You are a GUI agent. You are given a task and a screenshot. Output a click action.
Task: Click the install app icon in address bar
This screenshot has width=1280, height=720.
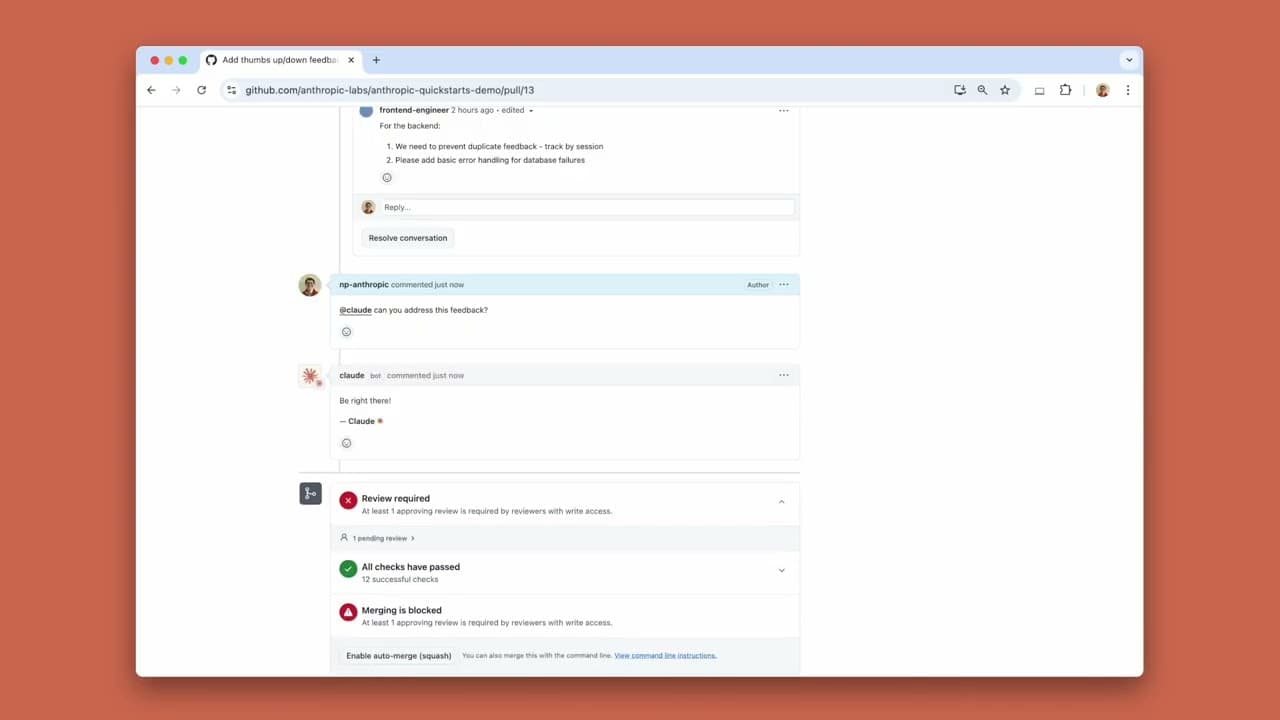pyautogui.click(x=960, y=90)
